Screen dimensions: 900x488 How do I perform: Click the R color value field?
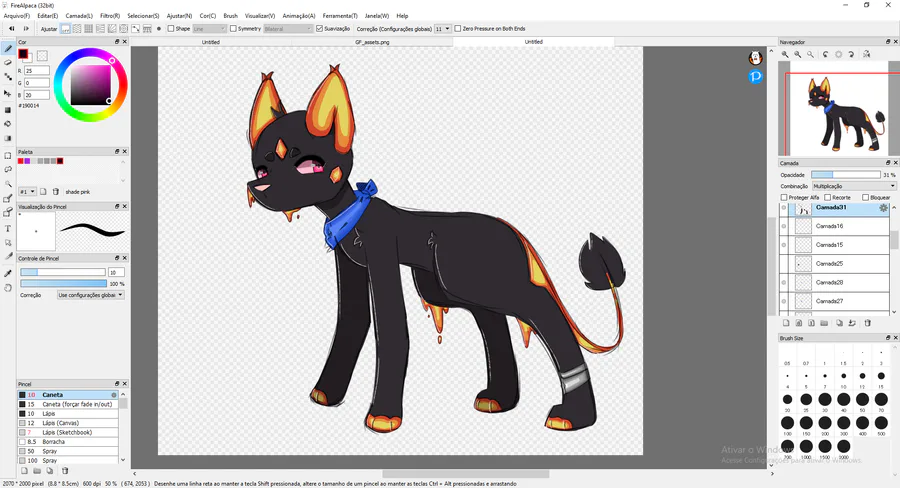click(x=36, y=71)
